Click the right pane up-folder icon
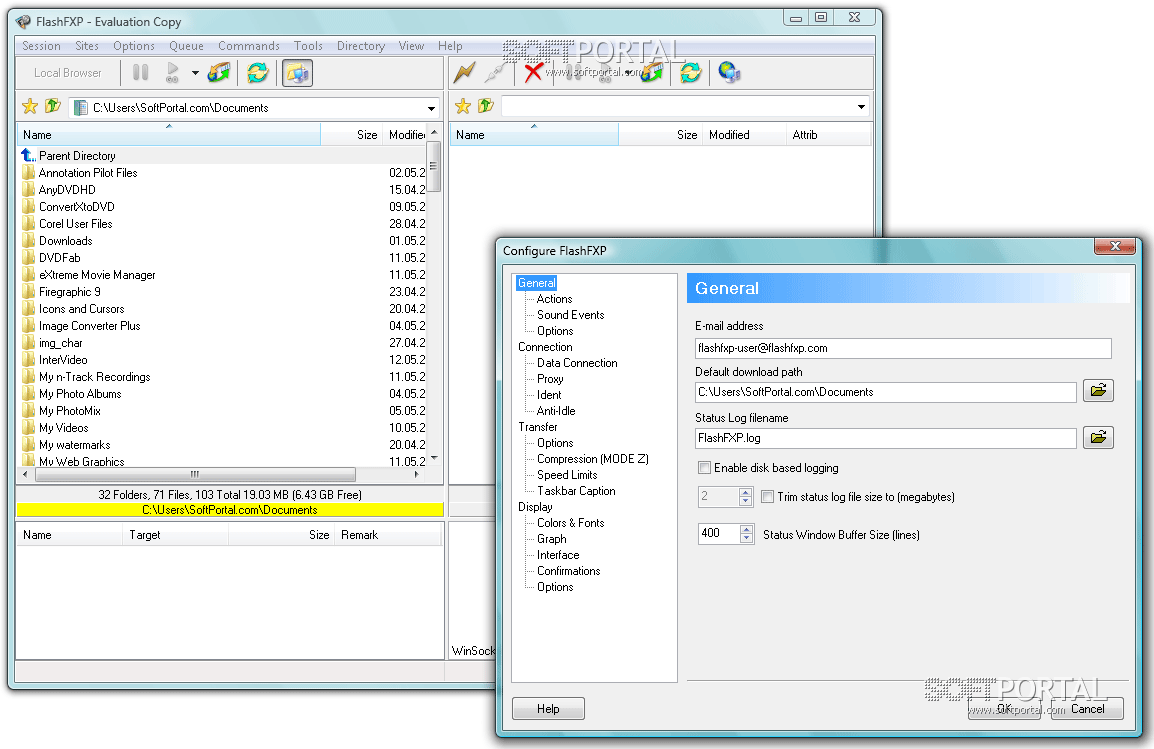This screenshot has height=749, width=1154. tap(486, 106)
